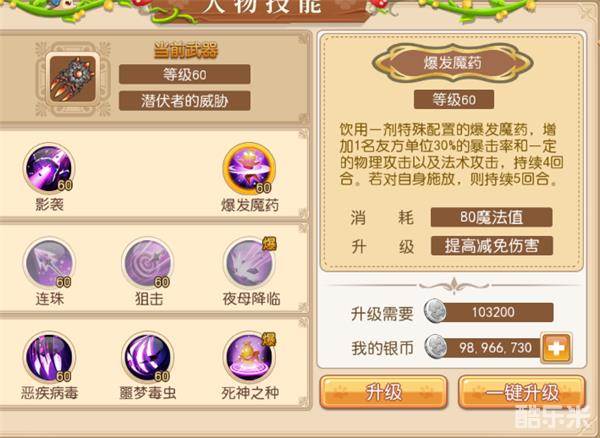Screen dimensions: 600x438
Task: Click the 一键升级 one-click upgrade button
Action: pos(522,392)
